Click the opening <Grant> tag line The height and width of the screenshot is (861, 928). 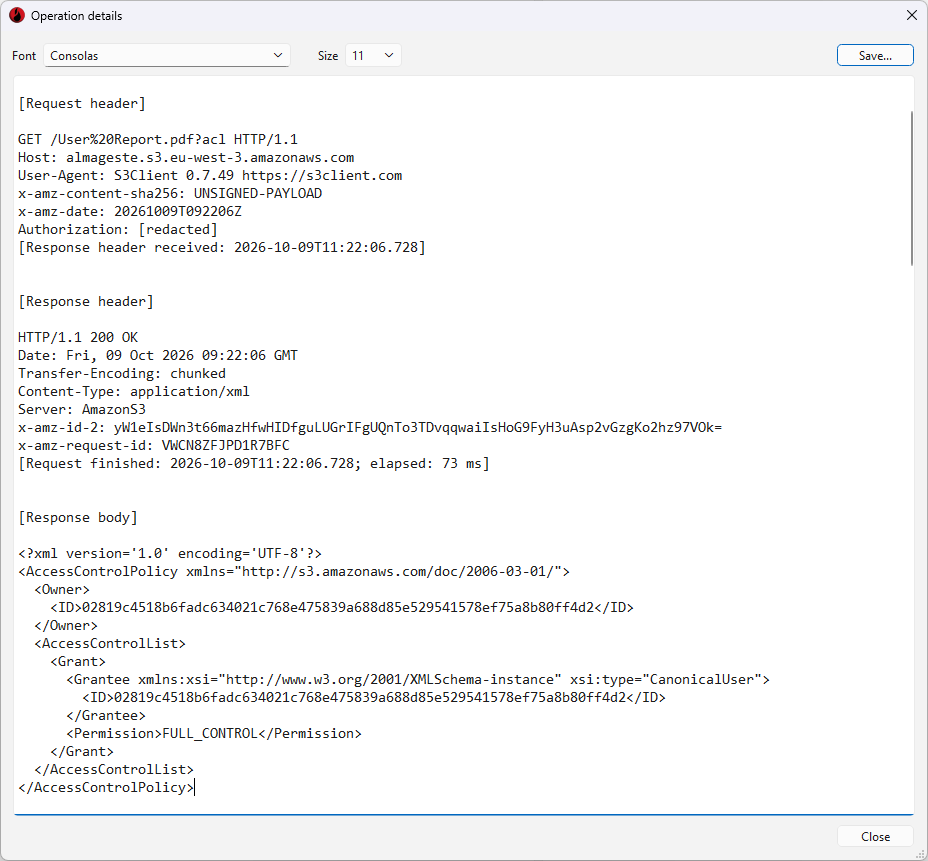(78, 662)
